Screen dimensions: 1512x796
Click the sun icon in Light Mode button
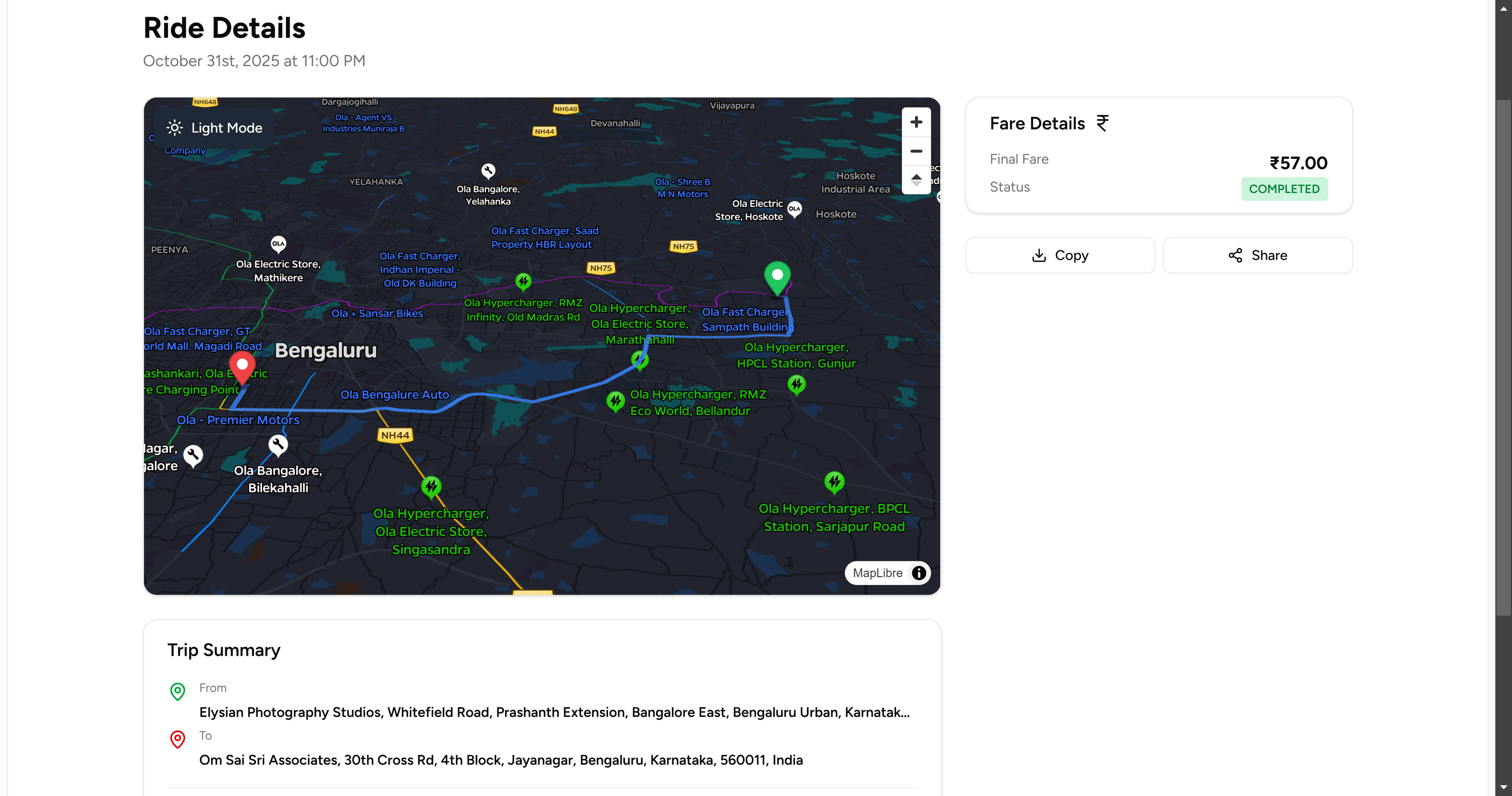(174, 127)
